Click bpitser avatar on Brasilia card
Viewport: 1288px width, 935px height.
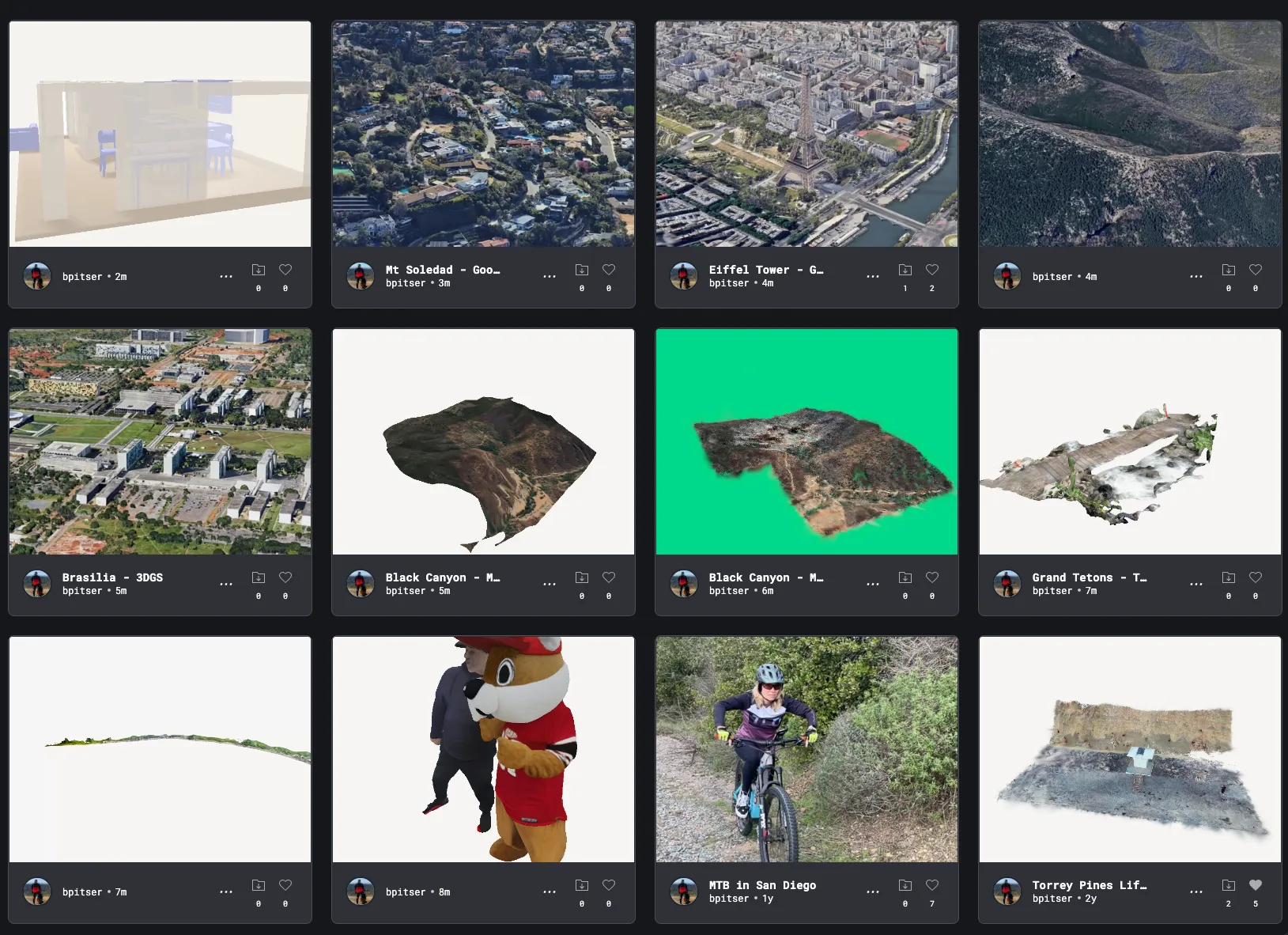pos(37,584)
